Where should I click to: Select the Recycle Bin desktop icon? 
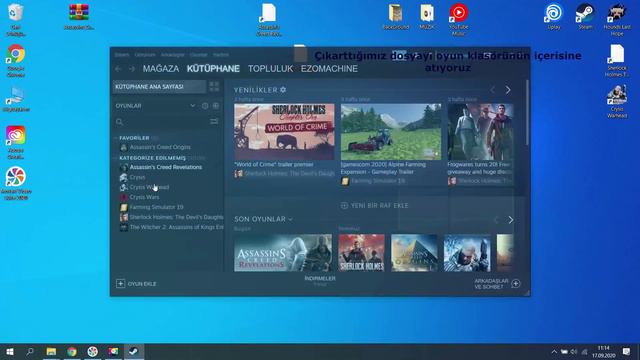click(16, 20)
